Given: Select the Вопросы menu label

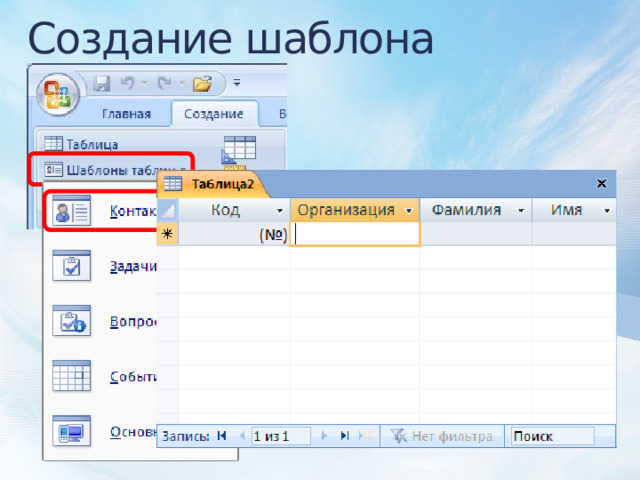Looking at the screenshot, I should (x=133, y=321).
